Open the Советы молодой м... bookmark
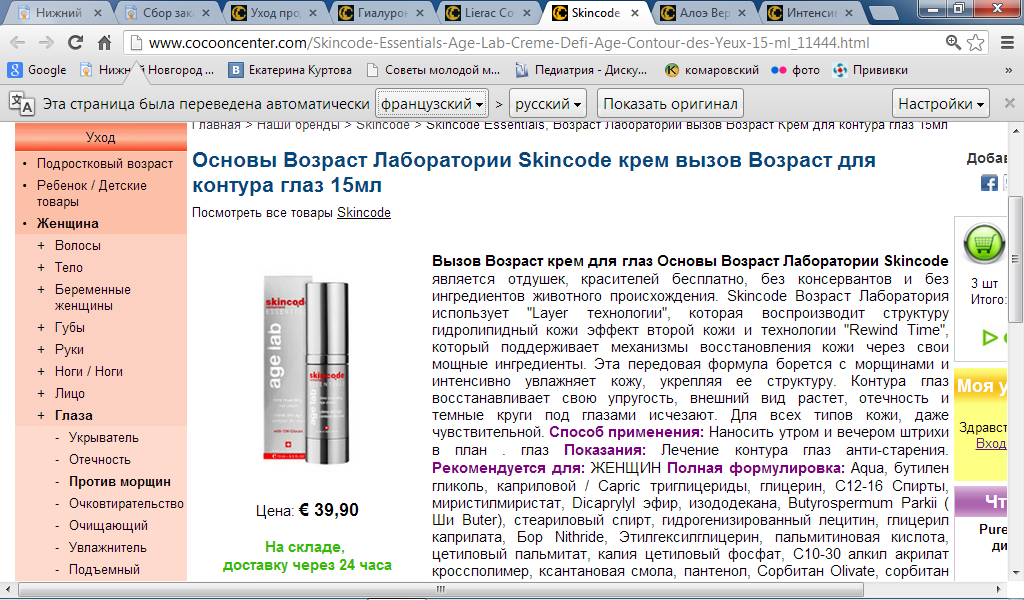This screenshot has width=1024, height=600. pyautogui.click(x=433, y=70)
